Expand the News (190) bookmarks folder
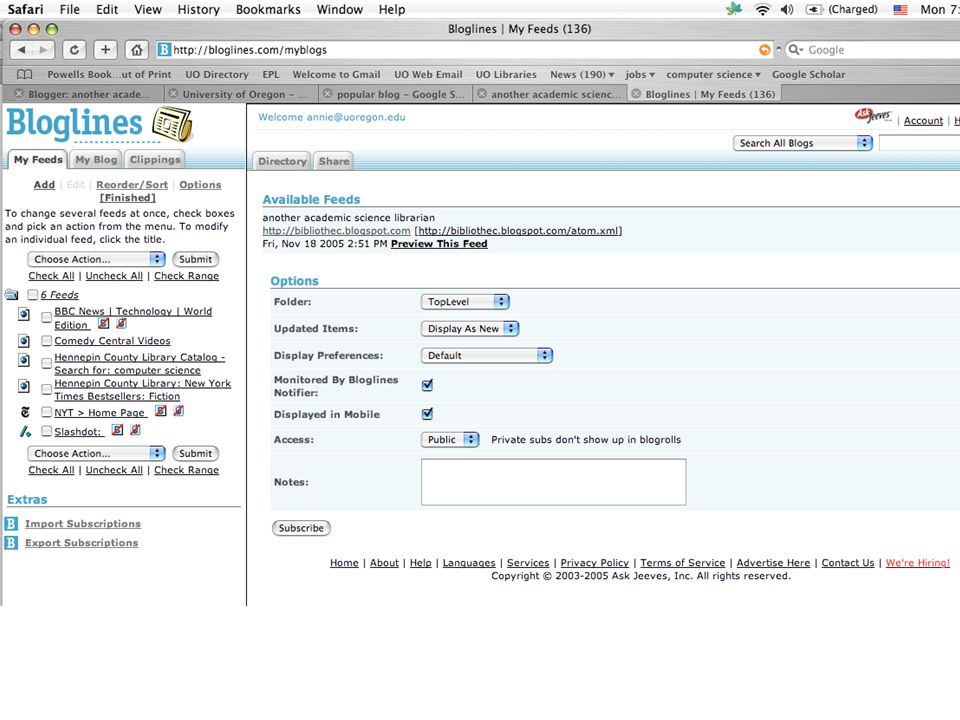960x720 pixels. [582, 74]
